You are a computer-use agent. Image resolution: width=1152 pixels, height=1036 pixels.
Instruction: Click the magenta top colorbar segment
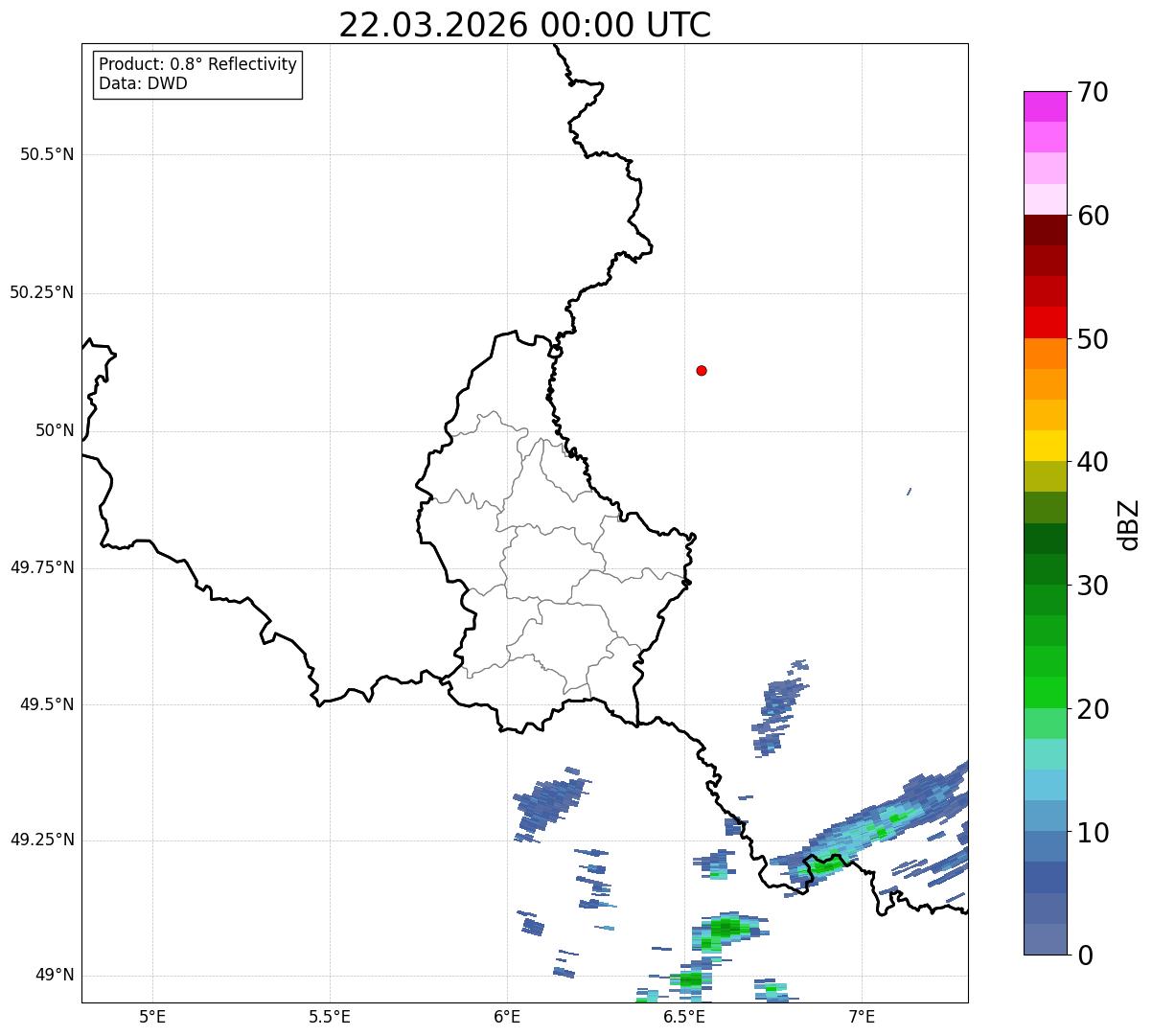[x=1046, y=106]
